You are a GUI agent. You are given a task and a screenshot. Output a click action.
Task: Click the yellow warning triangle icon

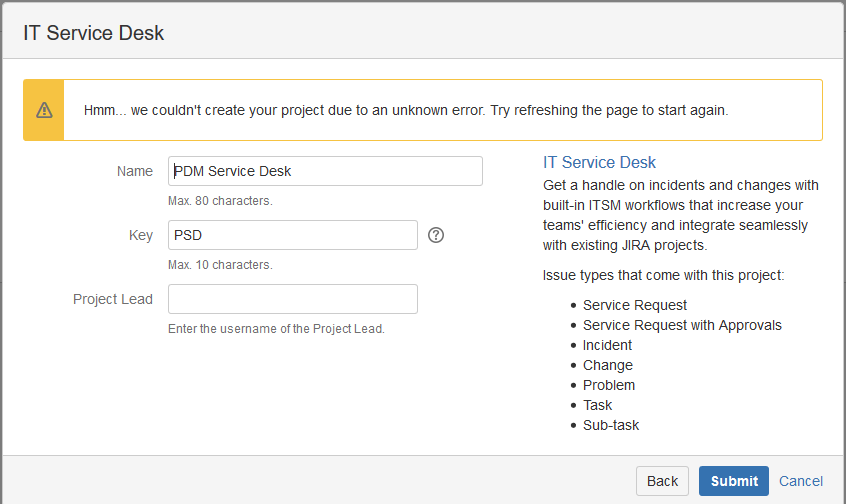[x=44, y=110]
